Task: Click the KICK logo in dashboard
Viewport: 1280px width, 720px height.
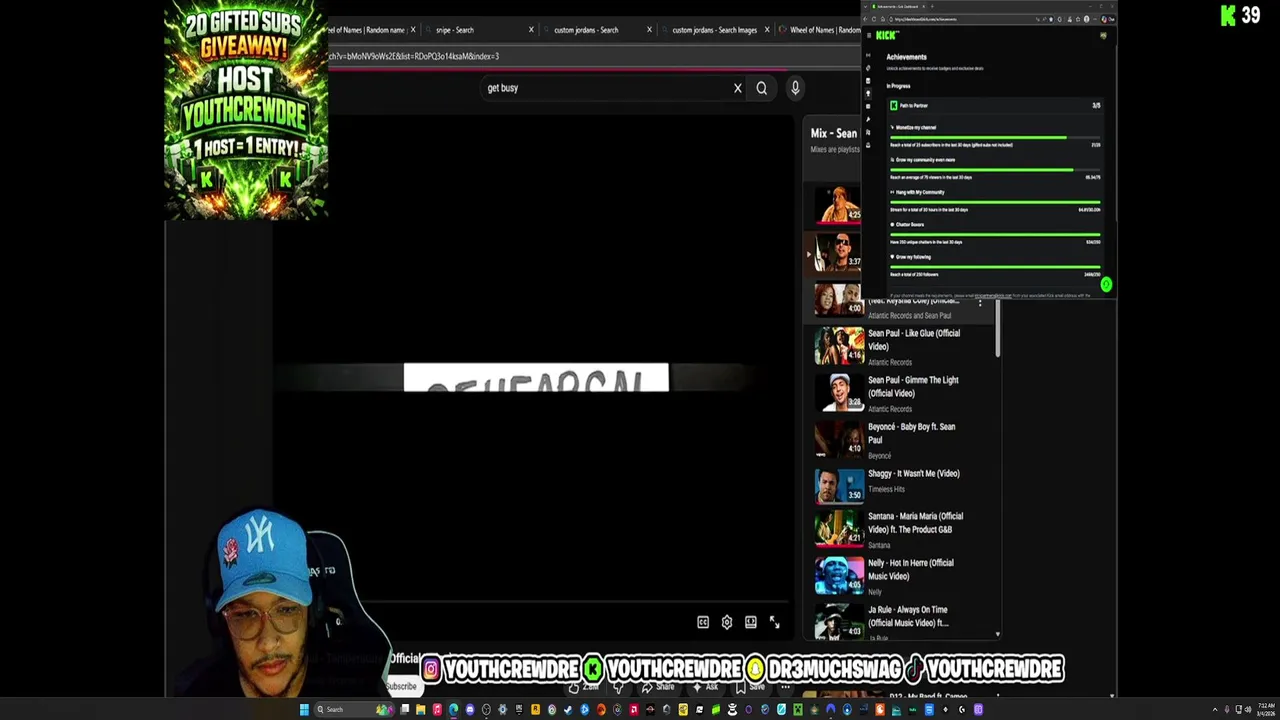Action: click(886, 35)
